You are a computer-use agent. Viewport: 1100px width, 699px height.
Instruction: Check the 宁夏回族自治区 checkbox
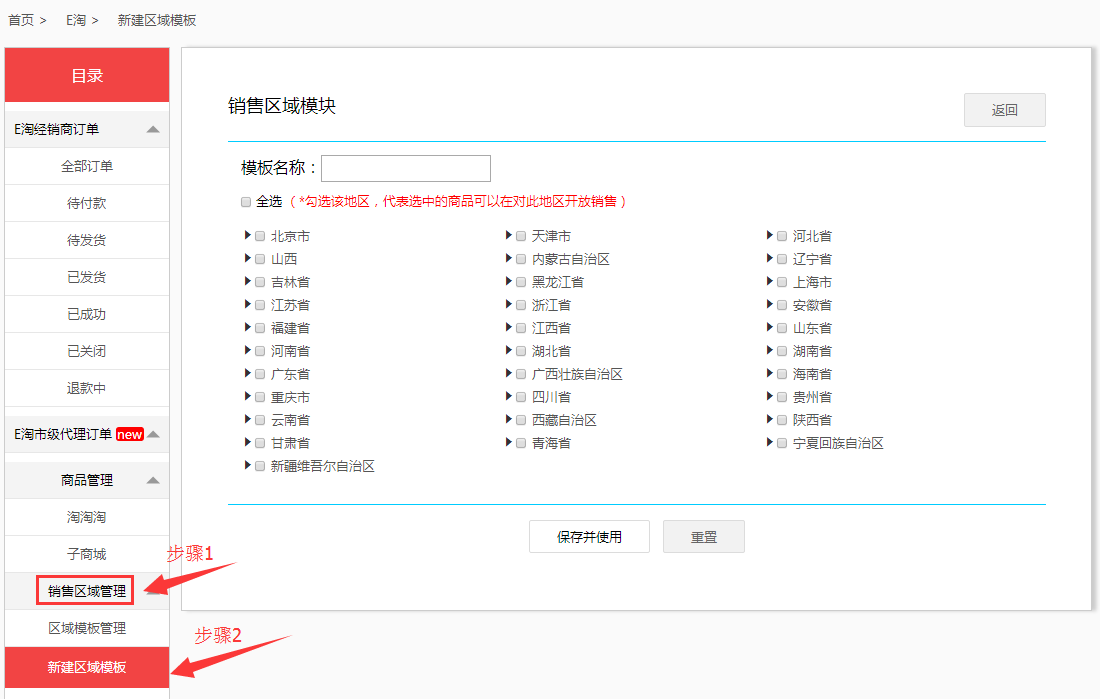782,444
